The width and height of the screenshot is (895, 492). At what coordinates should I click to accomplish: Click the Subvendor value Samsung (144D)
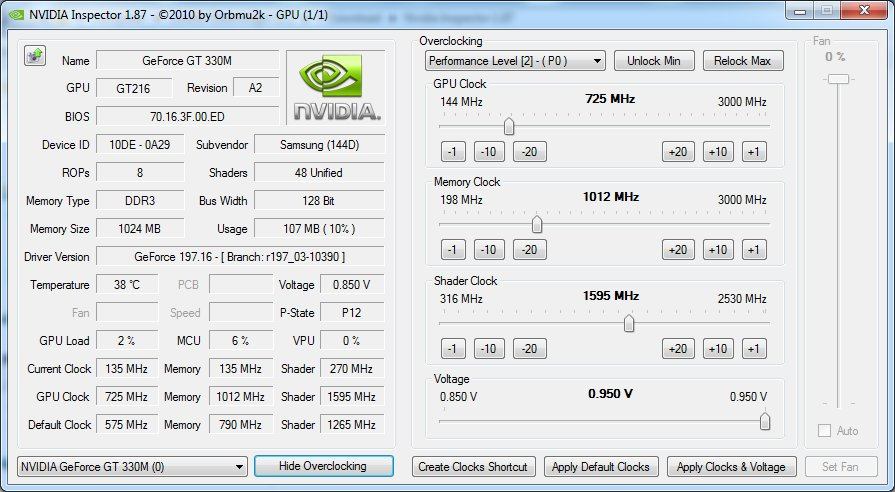coord(320,144)
